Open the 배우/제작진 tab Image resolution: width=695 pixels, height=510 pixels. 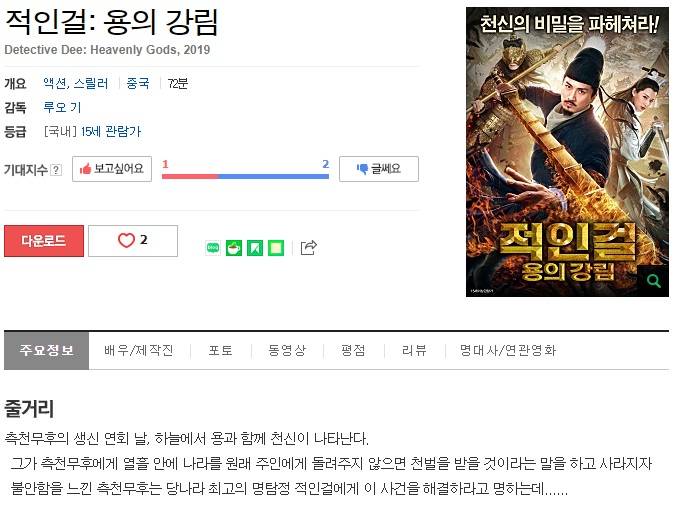(139, 350)
